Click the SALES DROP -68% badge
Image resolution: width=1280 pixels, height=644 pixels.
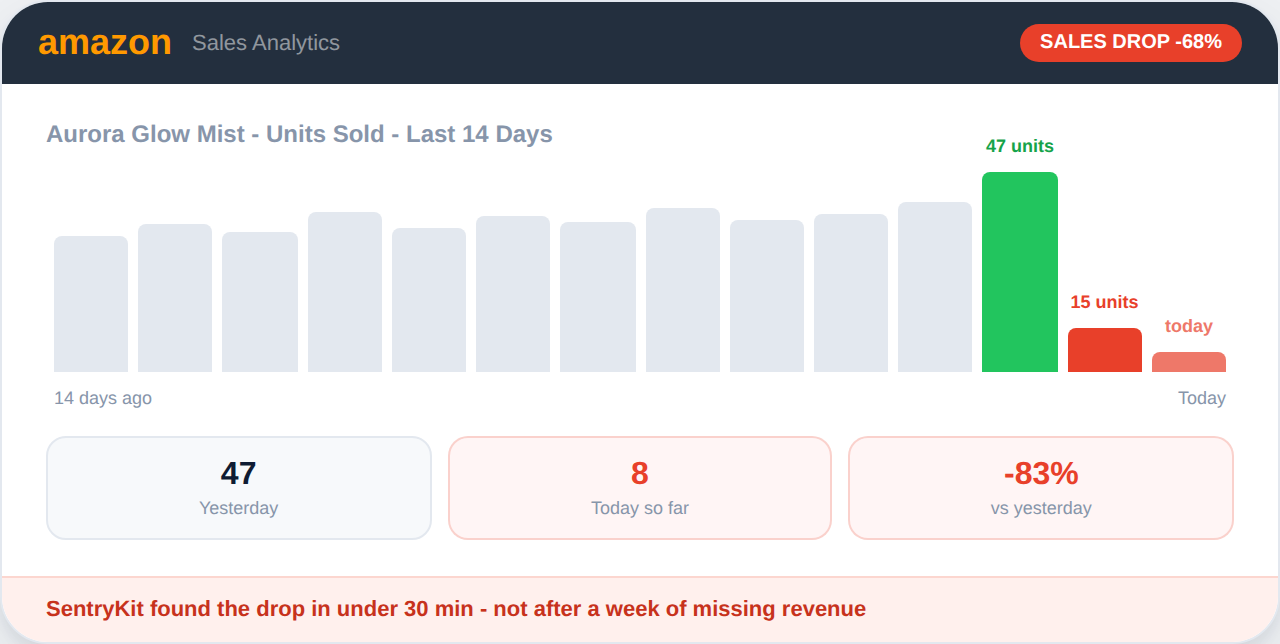[x=1130, y=42]
